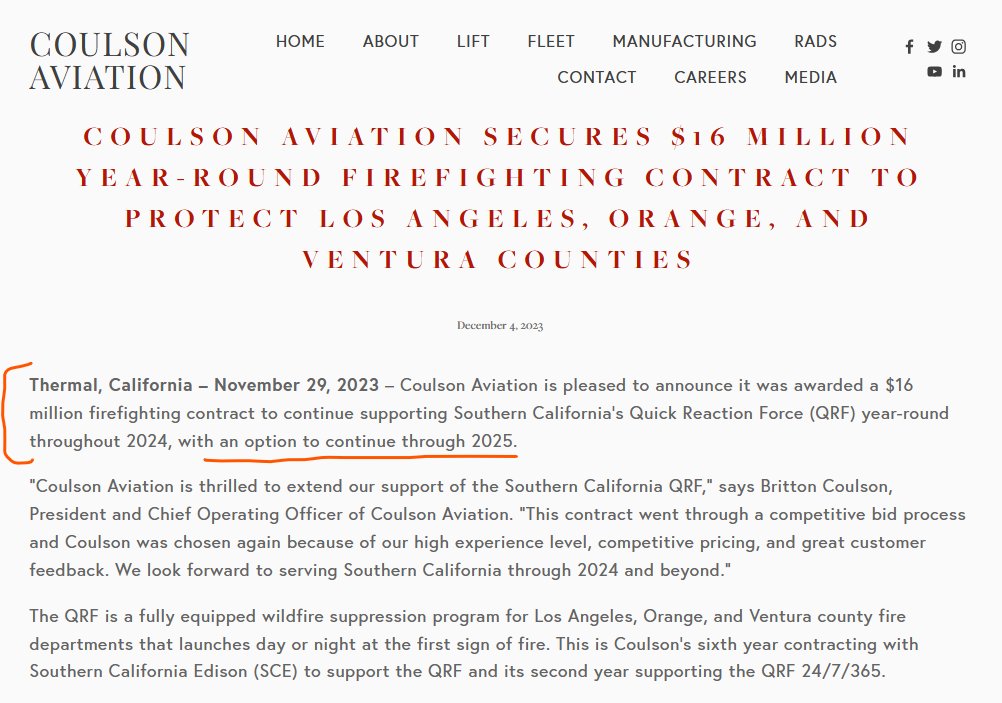Screen dimensions: 1002x703
Task: Open the MEDIA navigation item
Action: [x=811, y=78]
